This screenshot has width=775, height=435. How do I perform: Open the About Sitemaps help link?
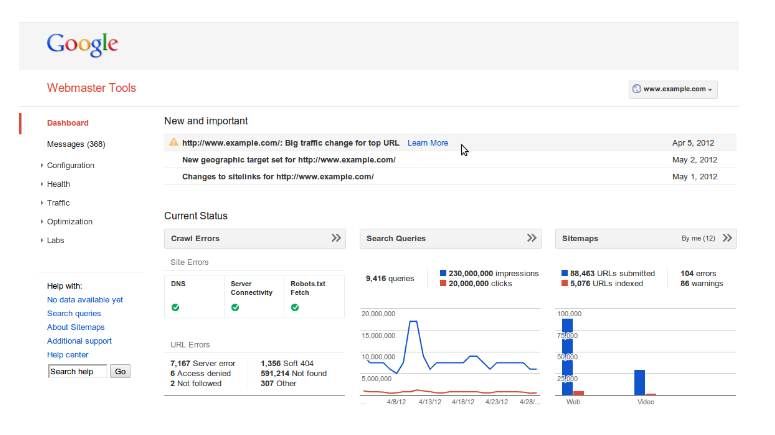pos(76,327)
